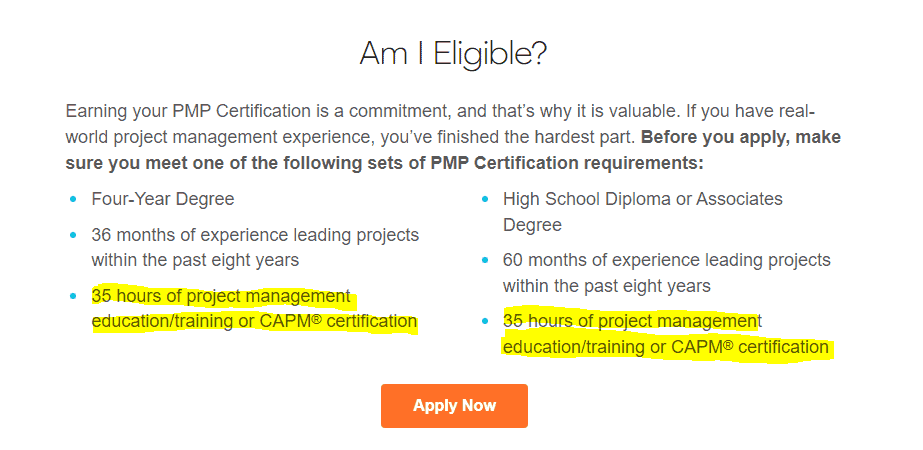The image size is (923, 450).
Task: Click "within the past eight years" in the right column
Action: [x=606, y=286]
